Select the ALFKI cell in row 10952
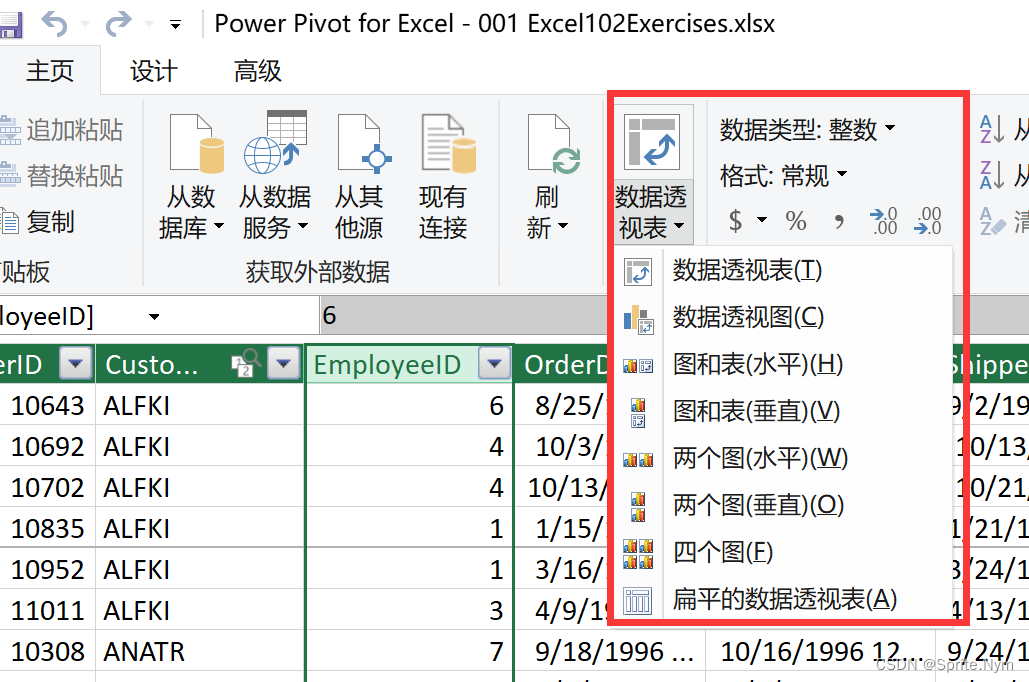Viewport: 1029px width, 682px height. pos(201,569)
